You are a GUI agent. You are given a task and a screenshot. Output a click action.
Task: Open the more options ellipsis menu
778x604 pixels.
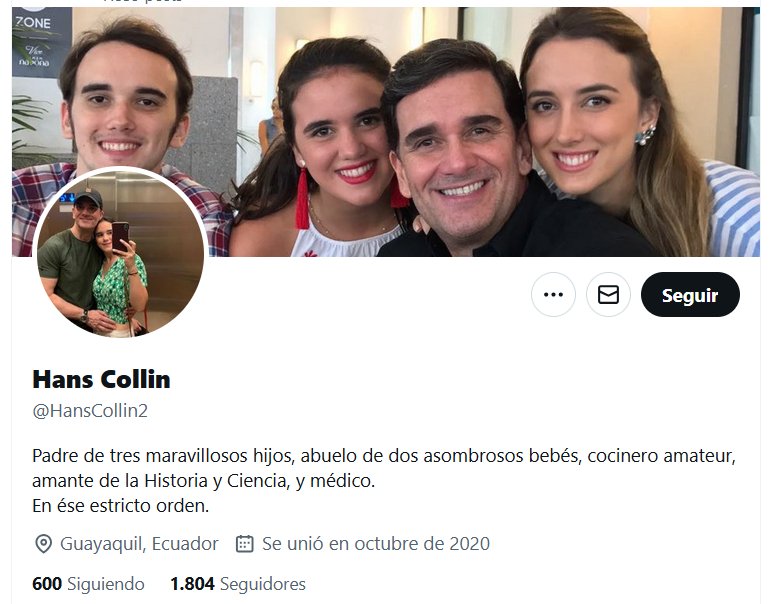tap(553, 295)
